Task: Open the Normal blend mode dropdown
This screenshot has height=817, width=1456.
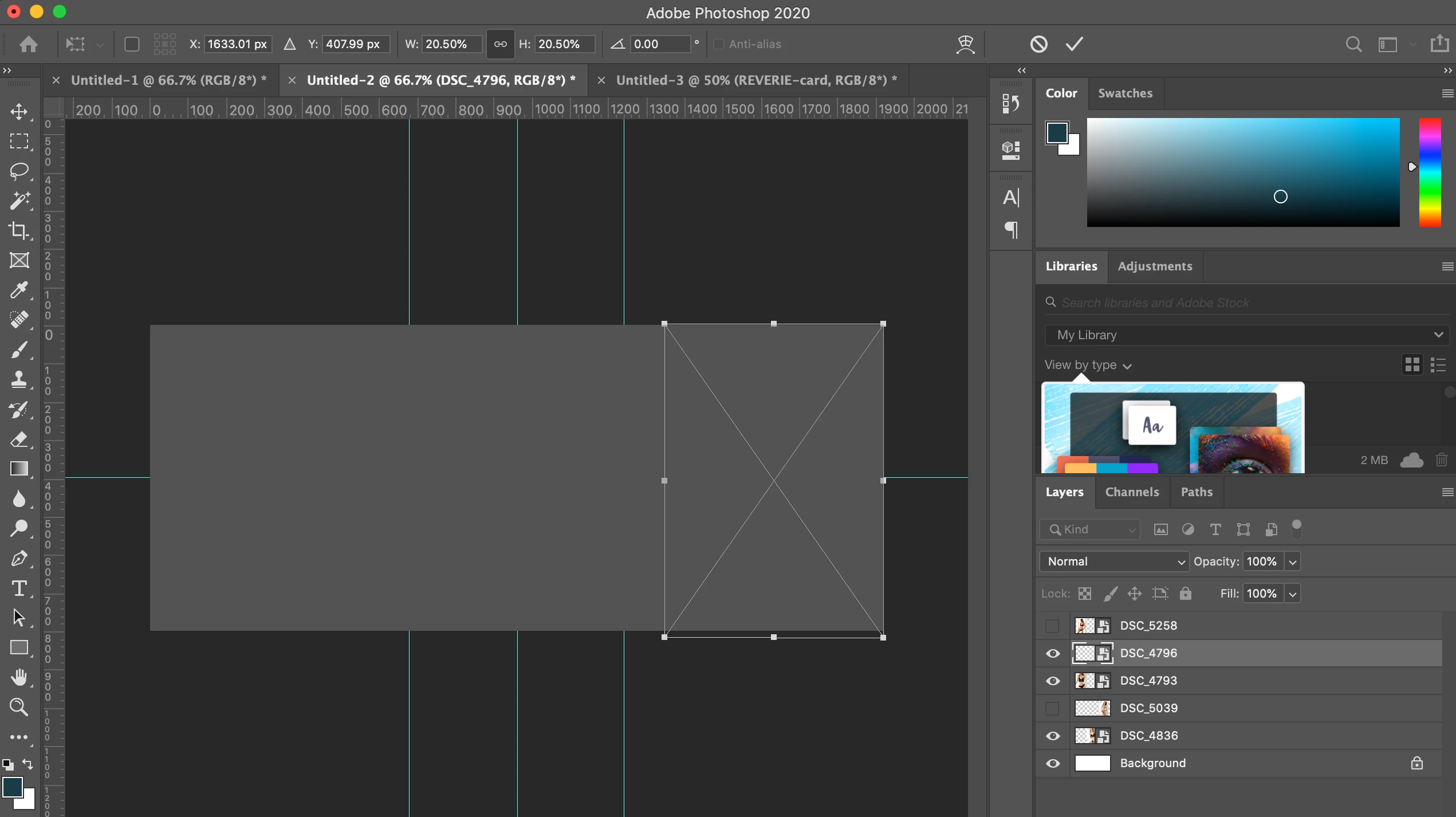Action: point(1114,561)
